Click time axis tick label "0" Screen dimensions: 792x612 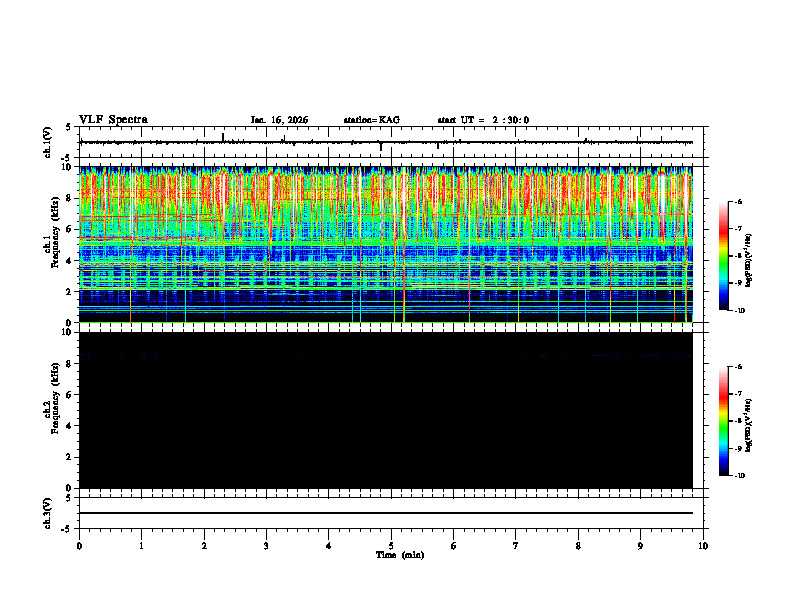click(x=79, y=546)
